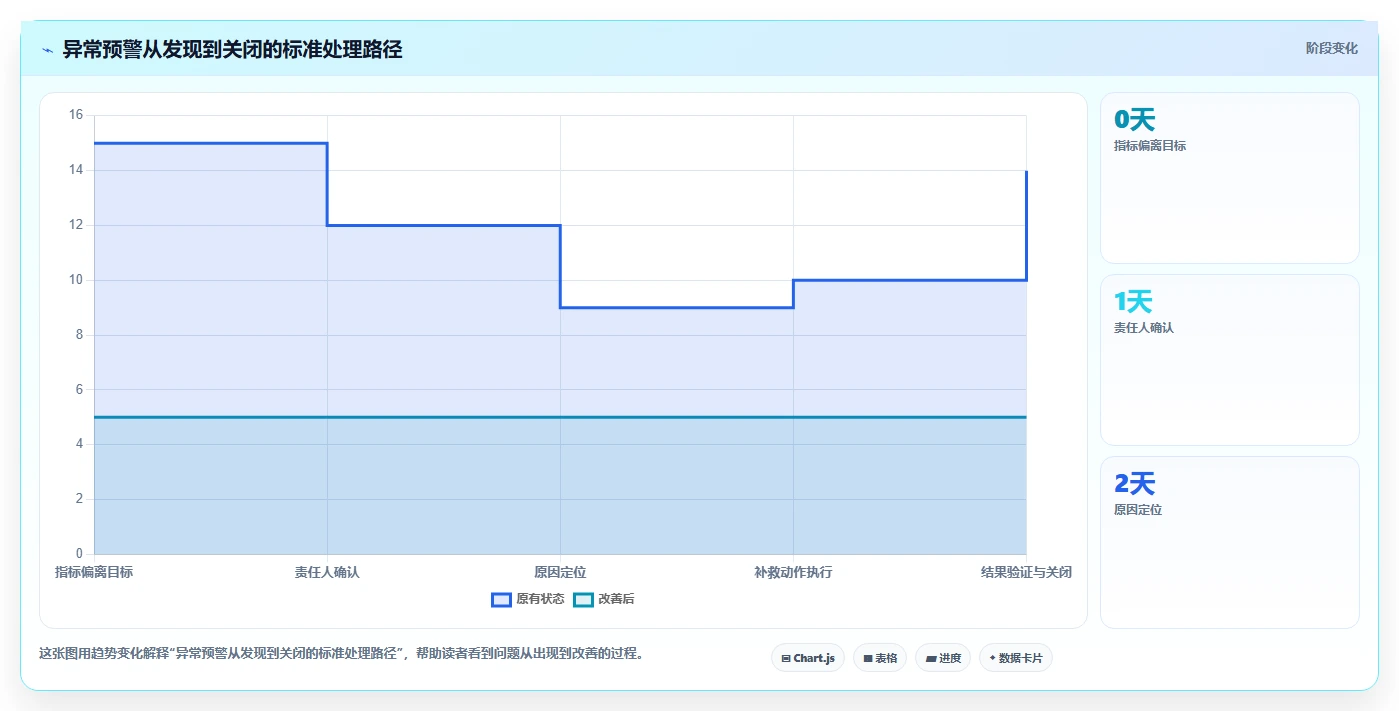Click the y-axis value 4
The height and width of the screenshot is (711, 1399).
80,444
